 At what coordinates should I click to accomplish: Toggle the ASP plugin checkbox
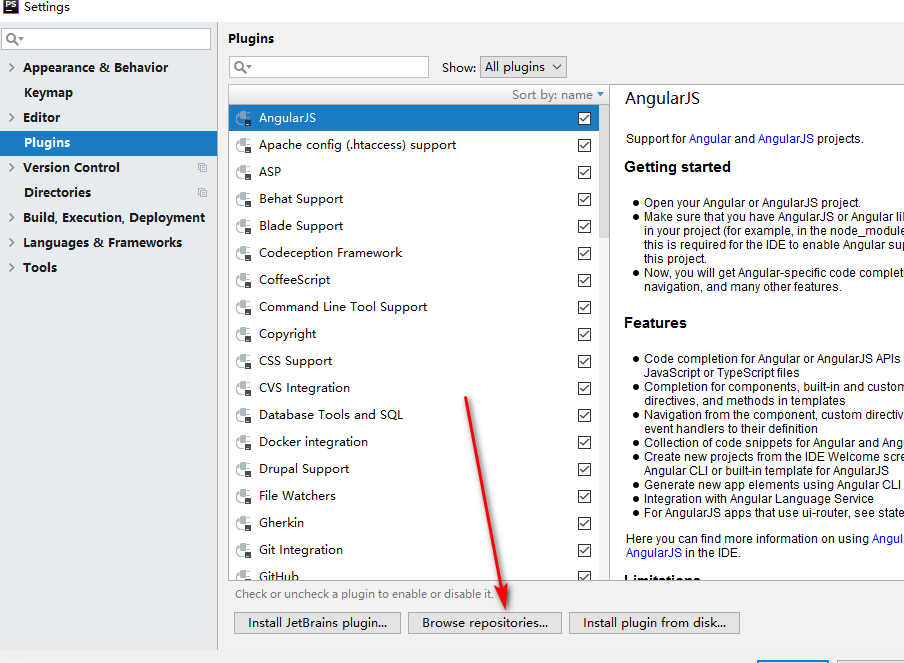click(x=585, y=172)
